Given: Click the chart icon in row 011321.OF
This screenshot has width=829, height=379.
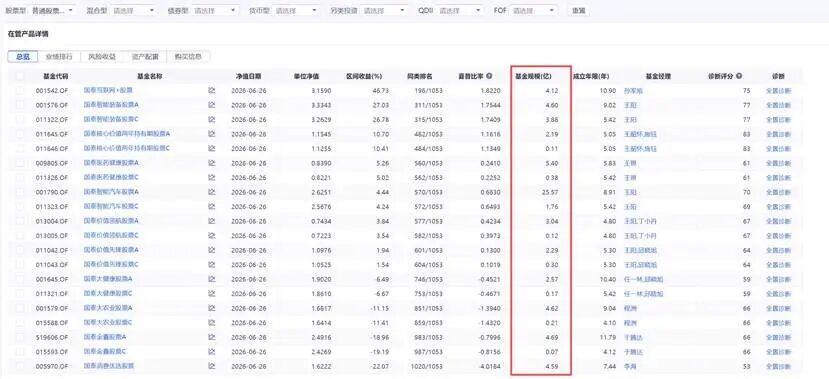Looking at the screenshot, I should coord(212,293).
